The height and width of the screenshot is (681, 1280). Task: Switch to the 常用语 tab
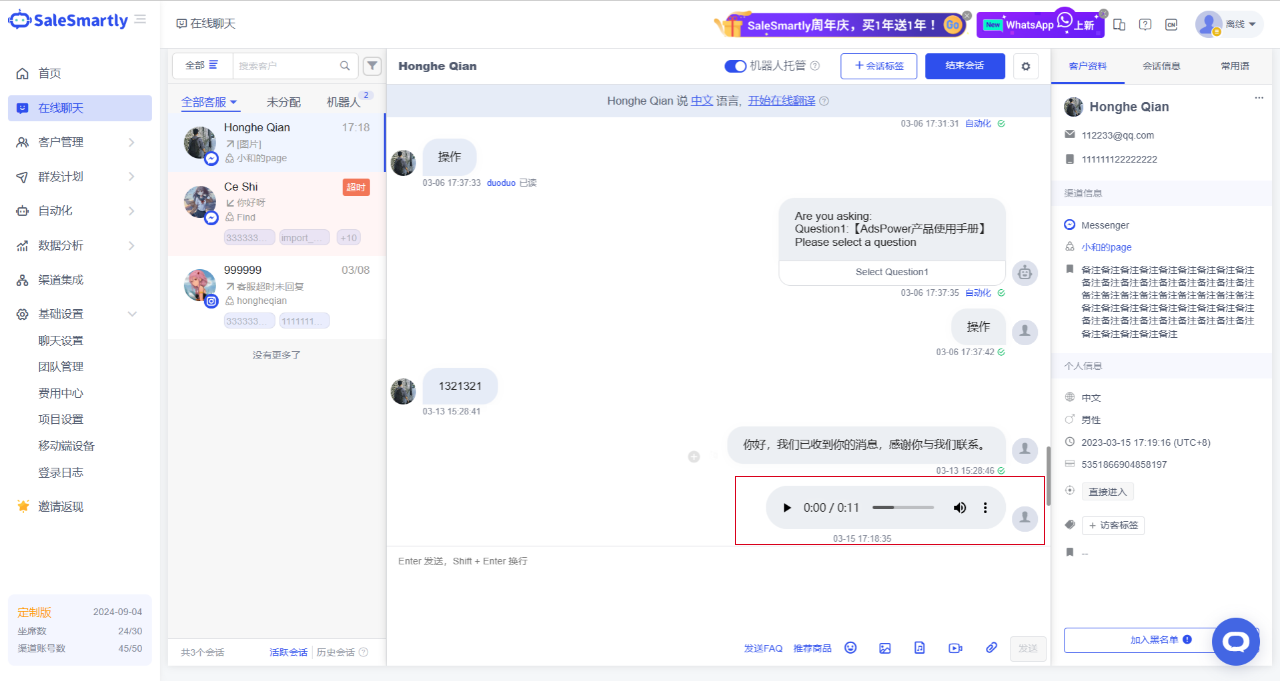point(1235,66)
